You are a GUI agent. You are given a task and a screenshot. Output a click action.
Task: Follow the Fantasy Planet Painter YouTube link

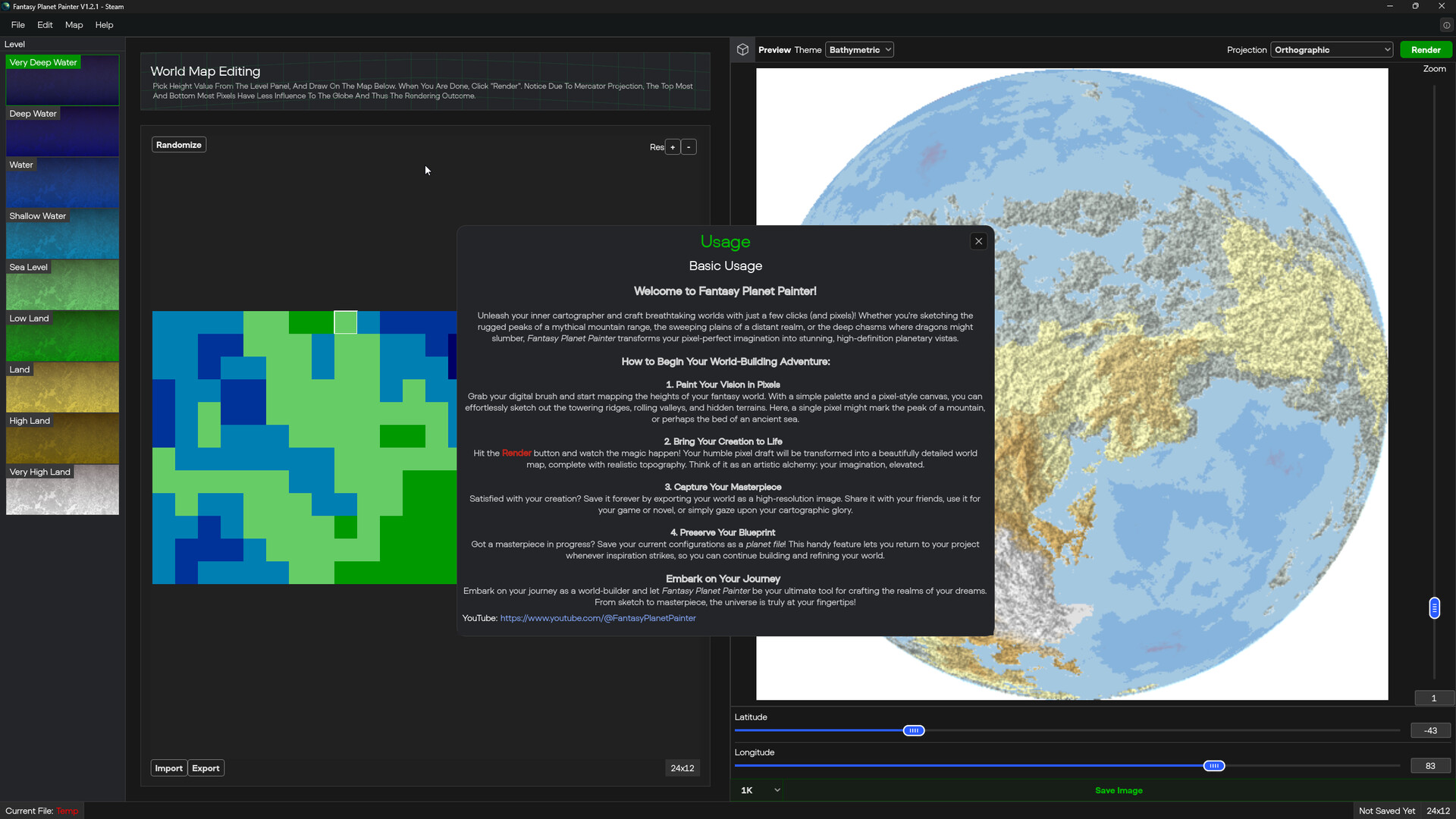click(598, 618)
